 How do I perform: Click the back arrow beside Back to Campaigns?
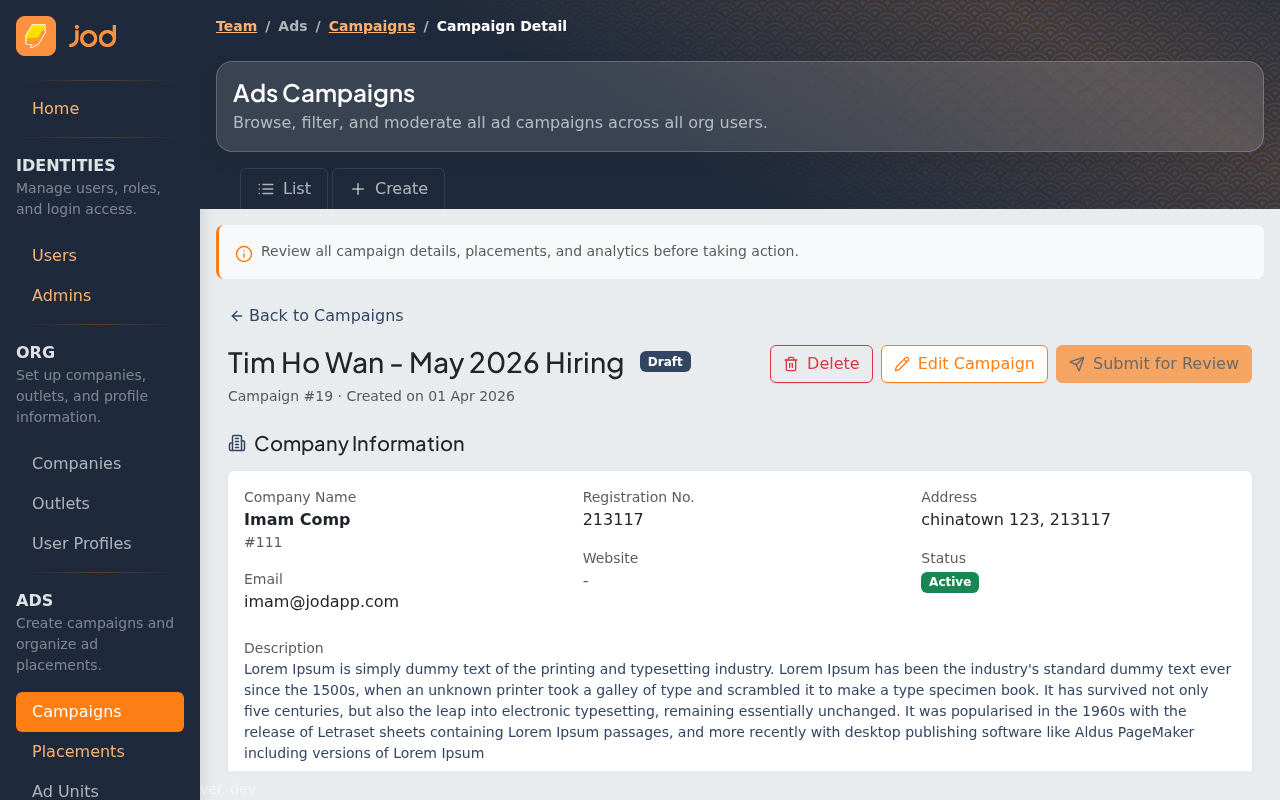click(x=235, y=314)
